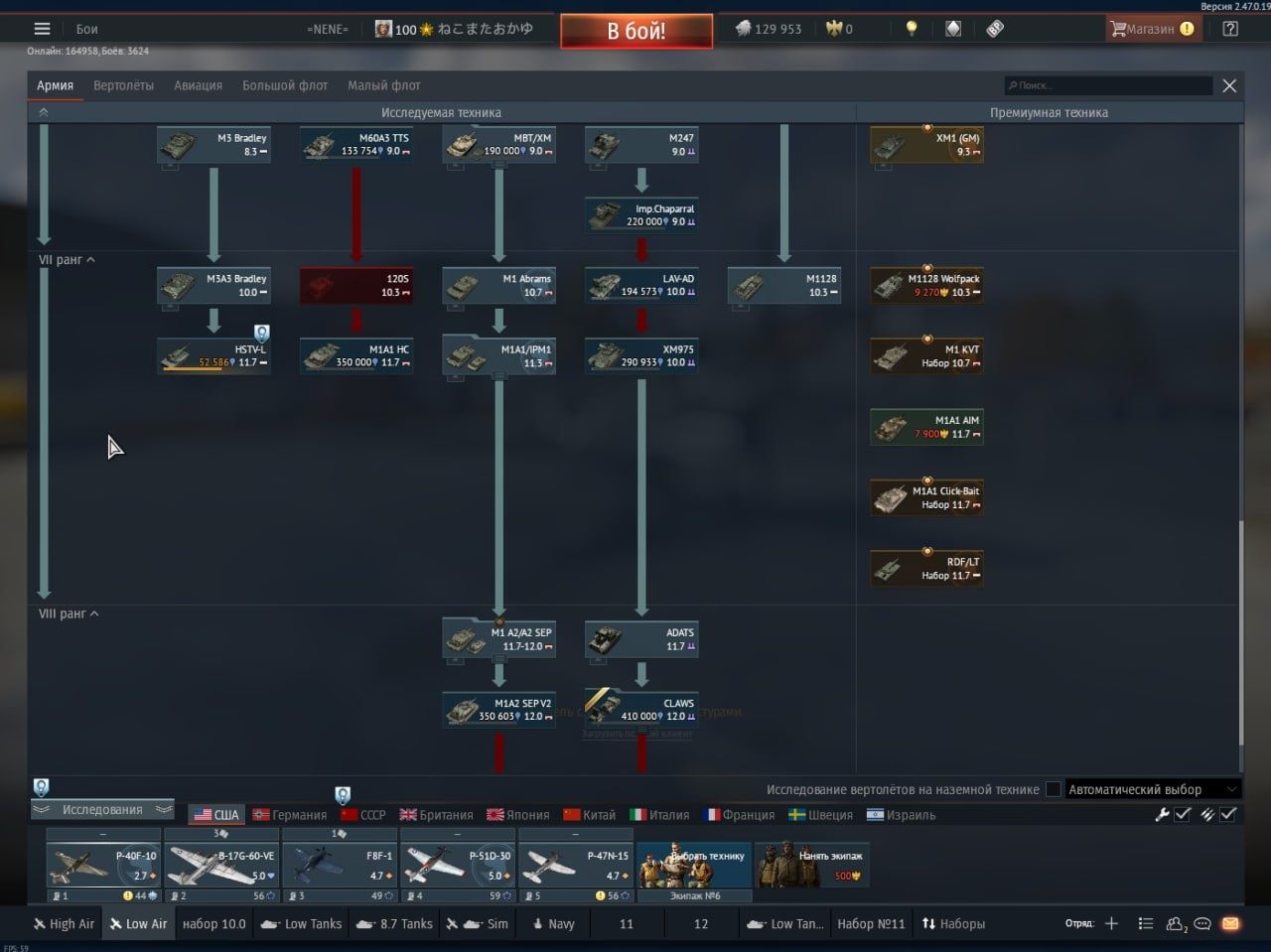1271x952 pixels.
Task: Select the P-40F-10 crew slot
Action: (x=103, y=866)
